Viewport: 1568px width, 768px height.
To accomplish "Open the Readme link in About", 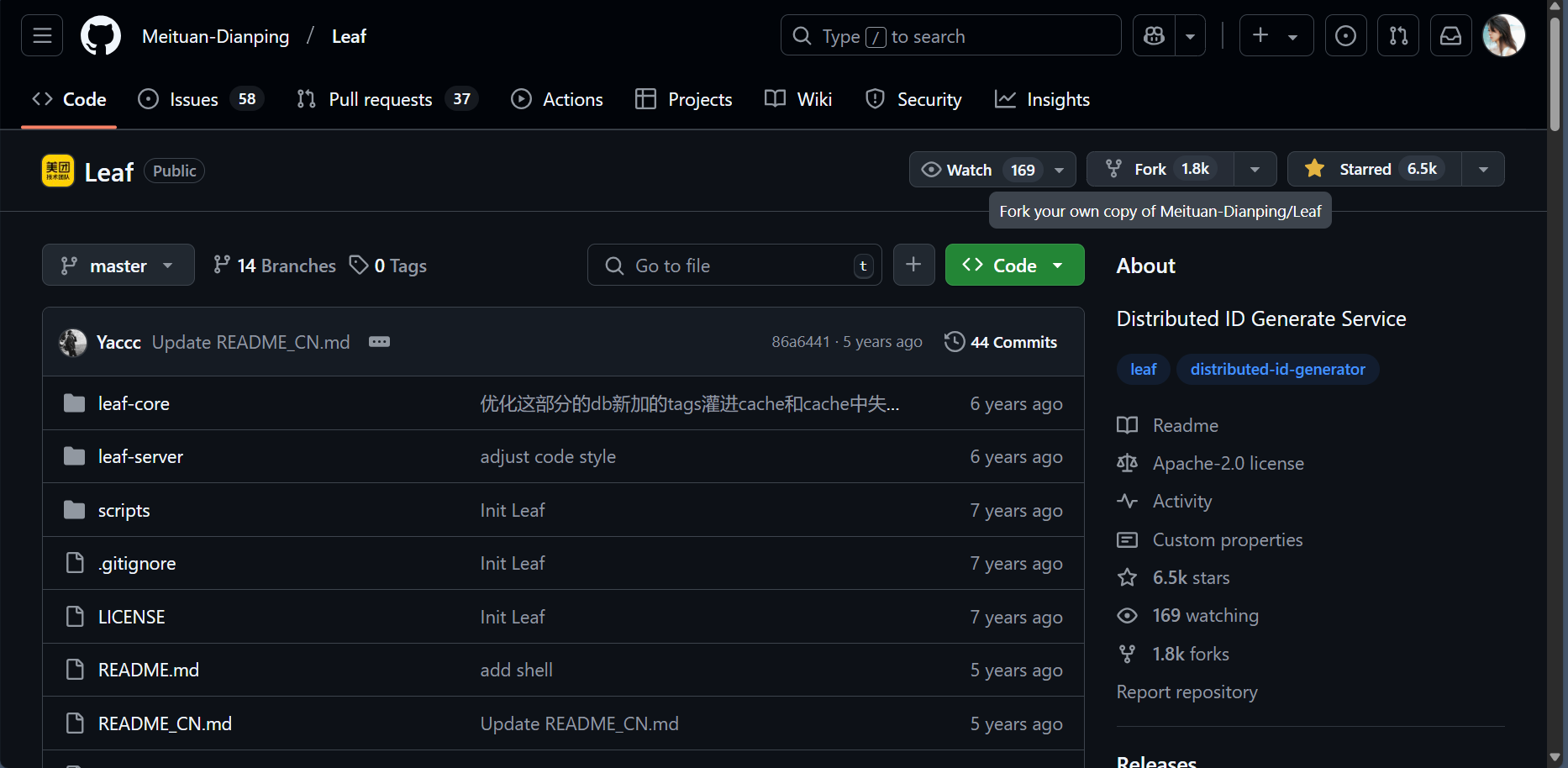I will tap(1168, 425).
